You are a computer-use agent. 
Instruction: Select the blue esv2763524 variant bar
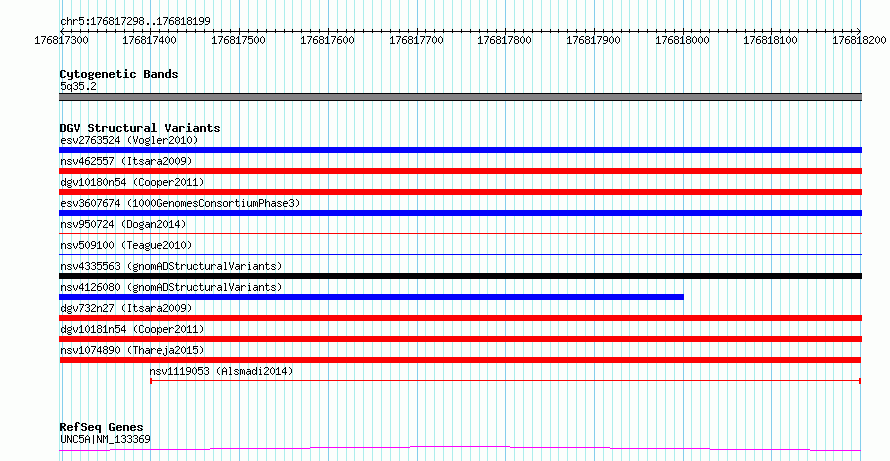(x=460, y=150)
